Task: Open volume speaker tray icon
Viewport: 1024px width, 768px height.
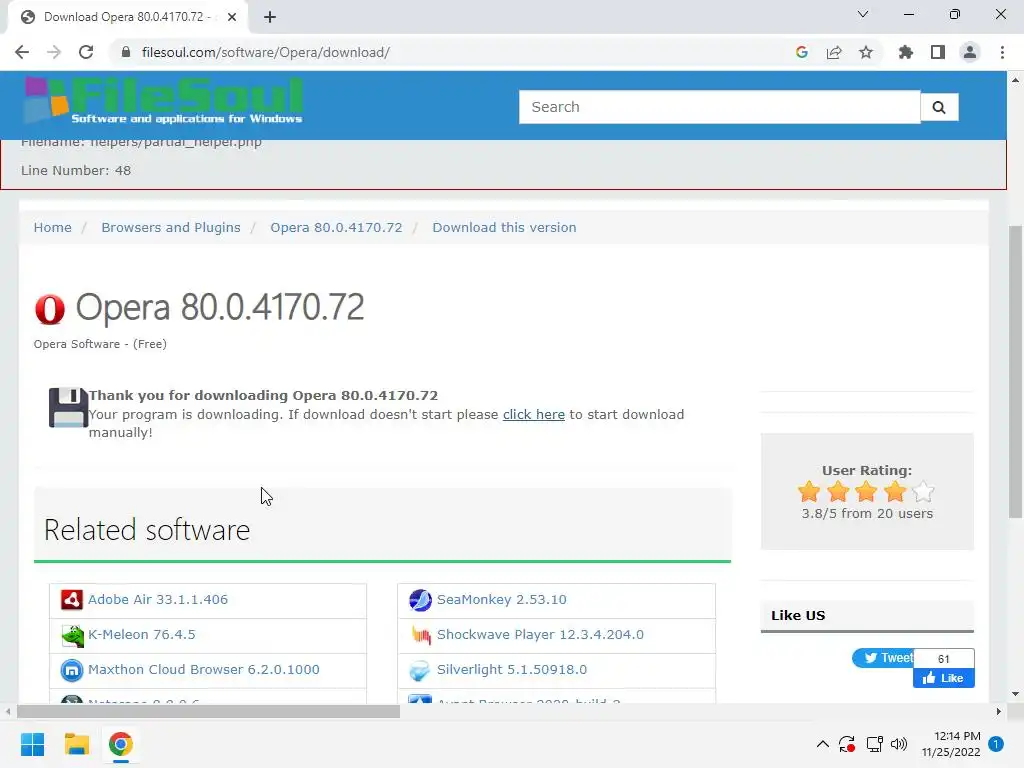Action: coord(899,744)
